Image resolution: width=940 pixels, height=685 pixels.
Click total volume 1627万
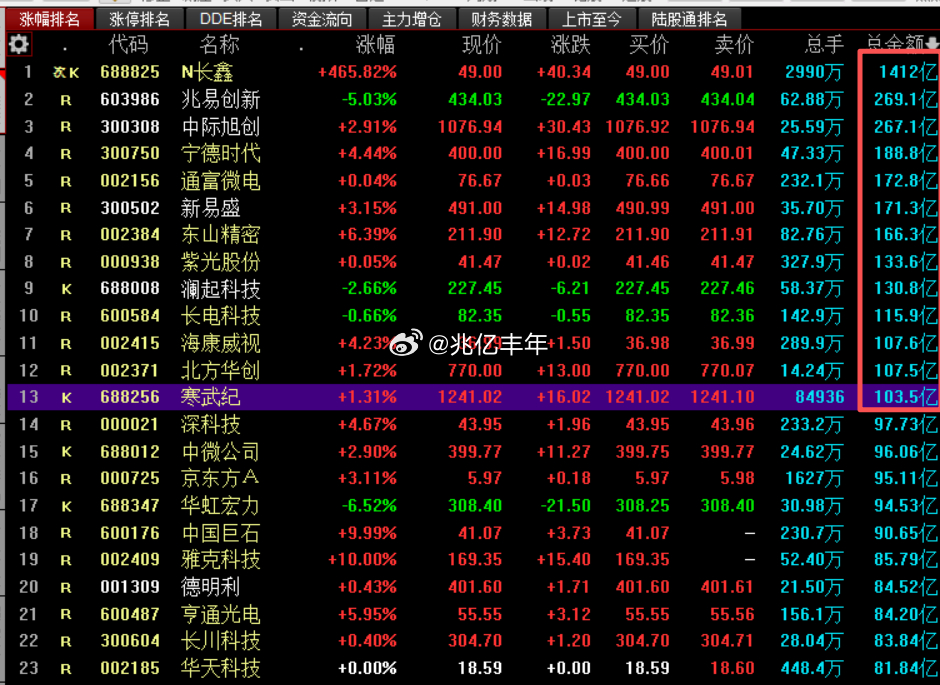coord(814,478)
